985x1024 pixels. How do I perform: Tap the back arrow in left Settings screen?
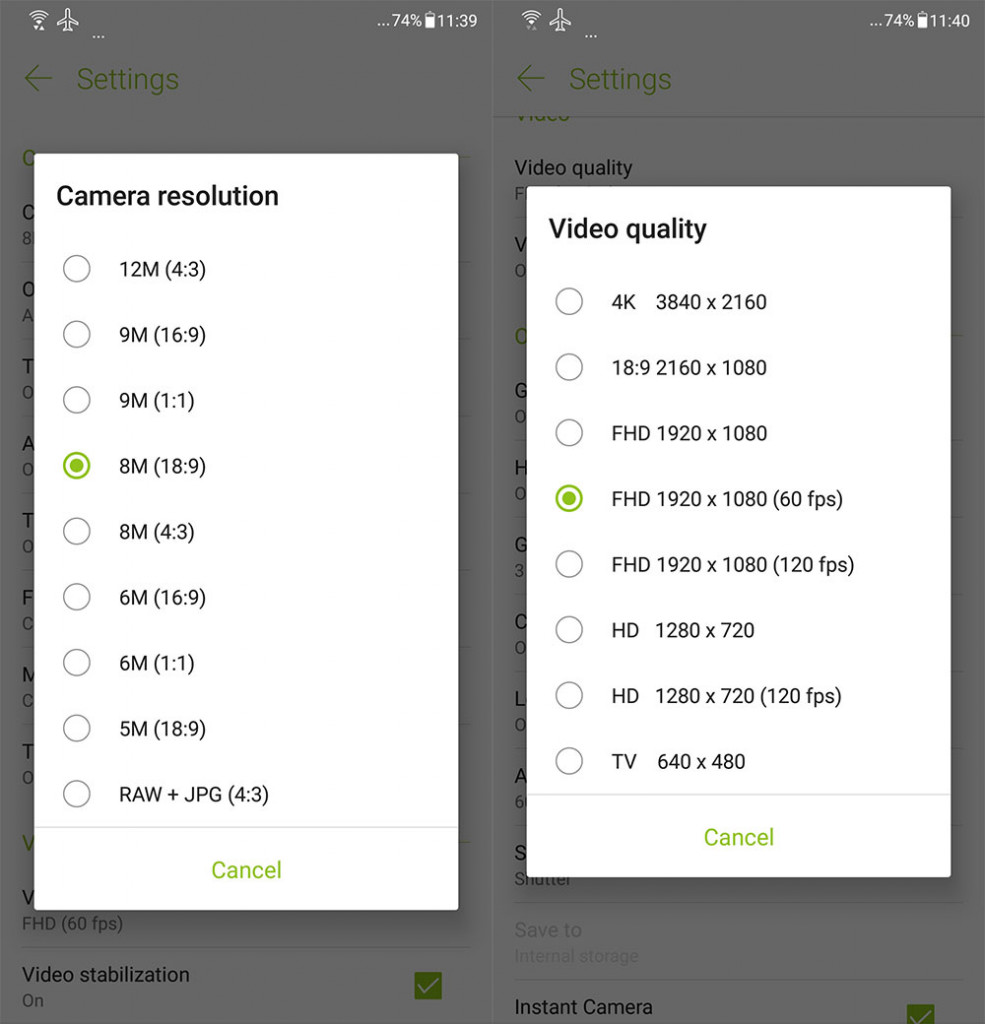click(38, 79)
